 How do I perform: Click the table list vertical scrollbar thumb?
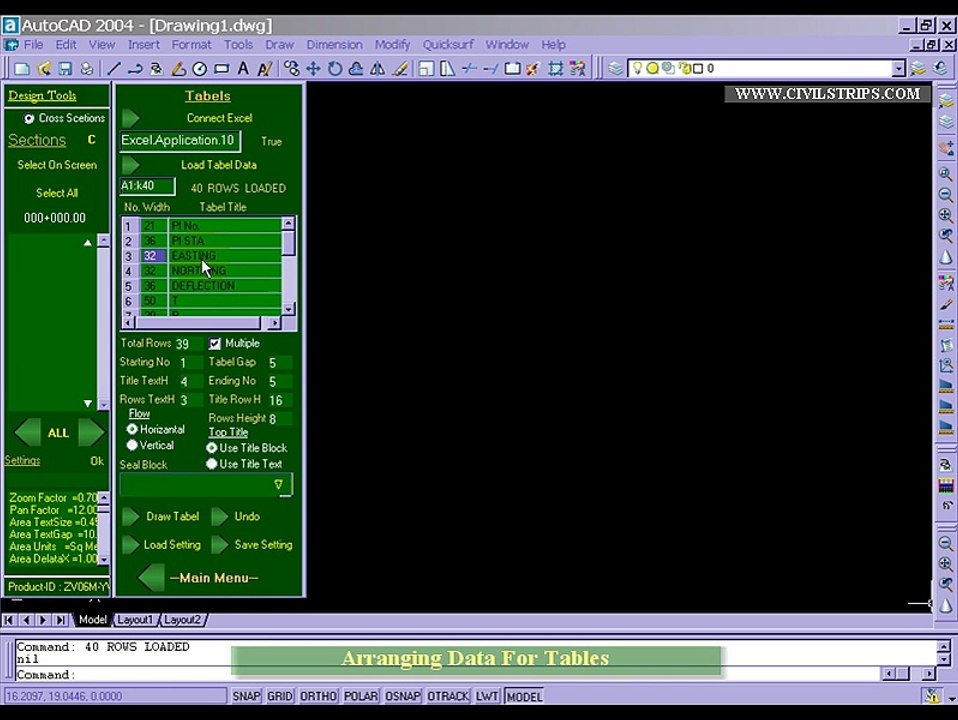coord(288,243)
